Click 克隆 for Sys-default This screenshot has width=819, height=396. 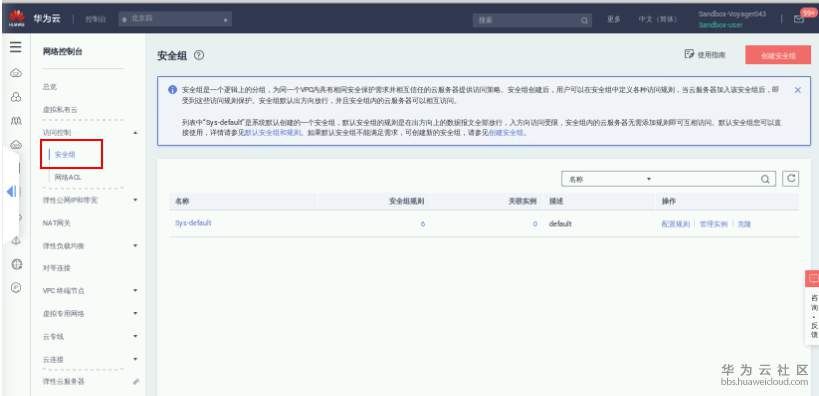tap(744, 224)
